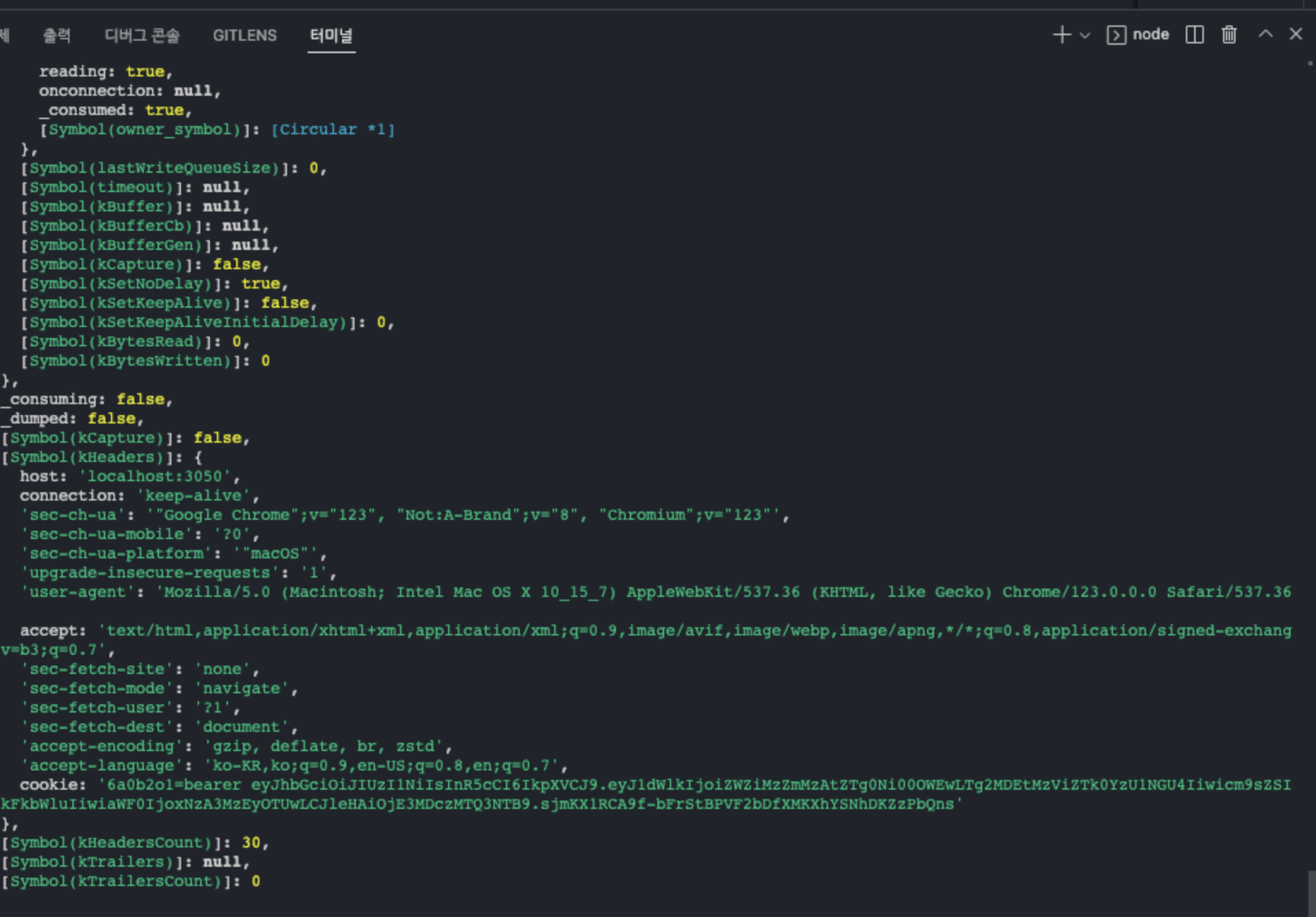This screenshot has height=917, width=1316.
Task: Split the terminal panel
Action: pos(1195,34)
